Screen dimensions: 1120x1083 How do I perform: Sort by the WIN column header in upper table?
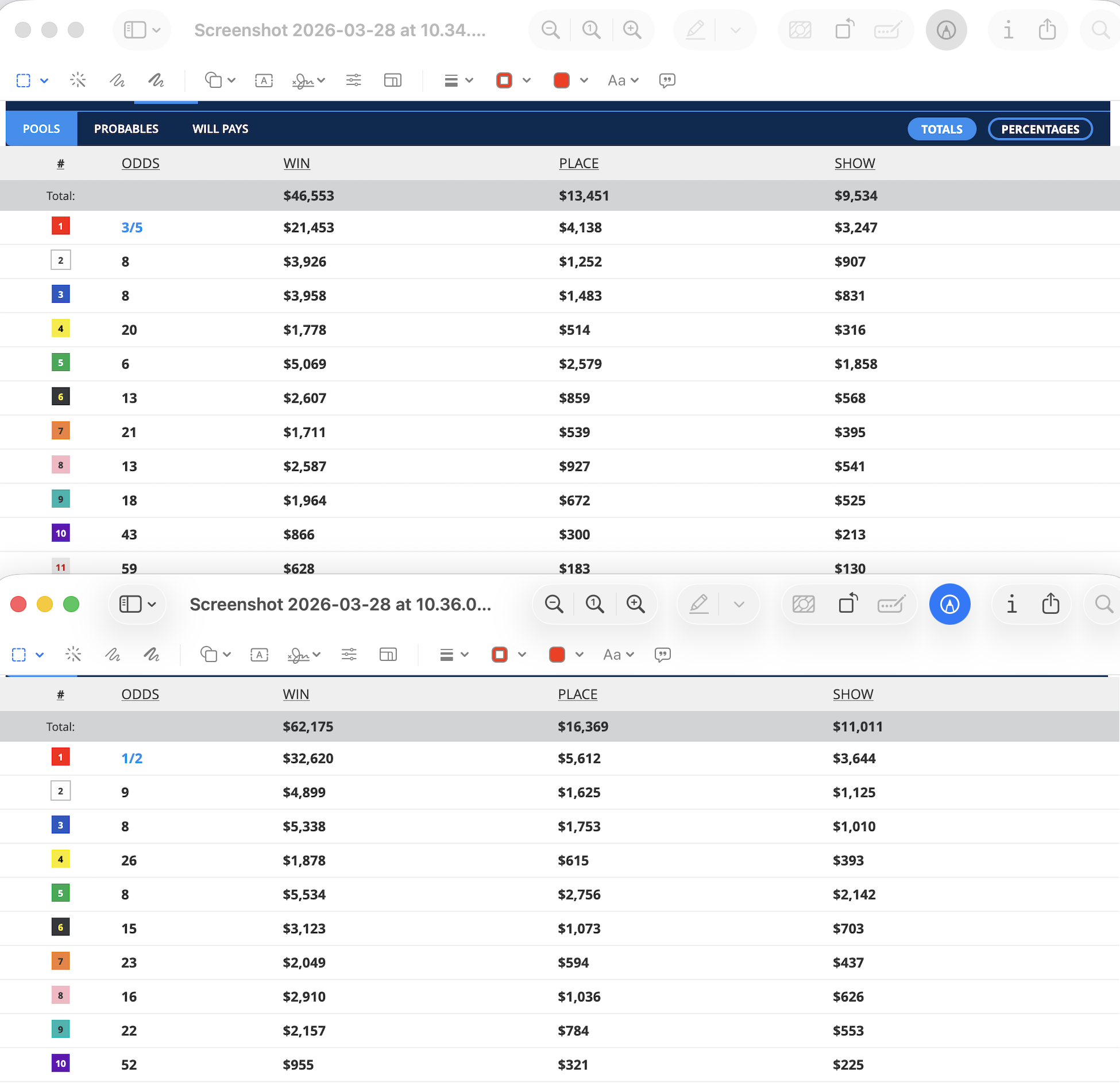coord(296,164)
